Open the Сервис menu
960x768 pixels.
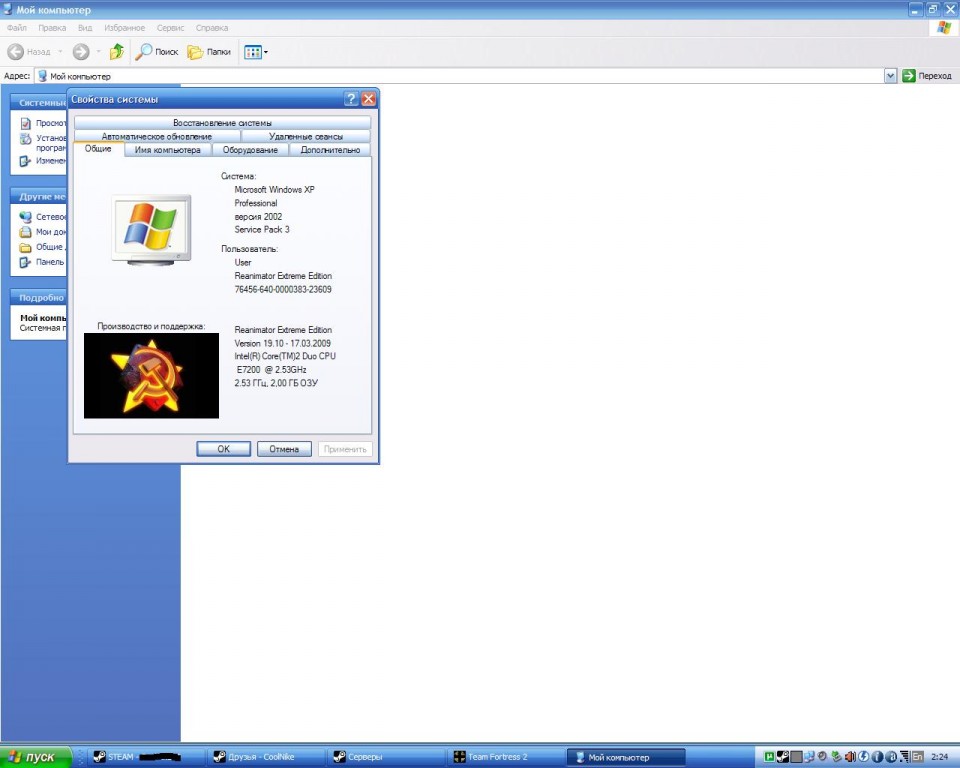(170, 28)
